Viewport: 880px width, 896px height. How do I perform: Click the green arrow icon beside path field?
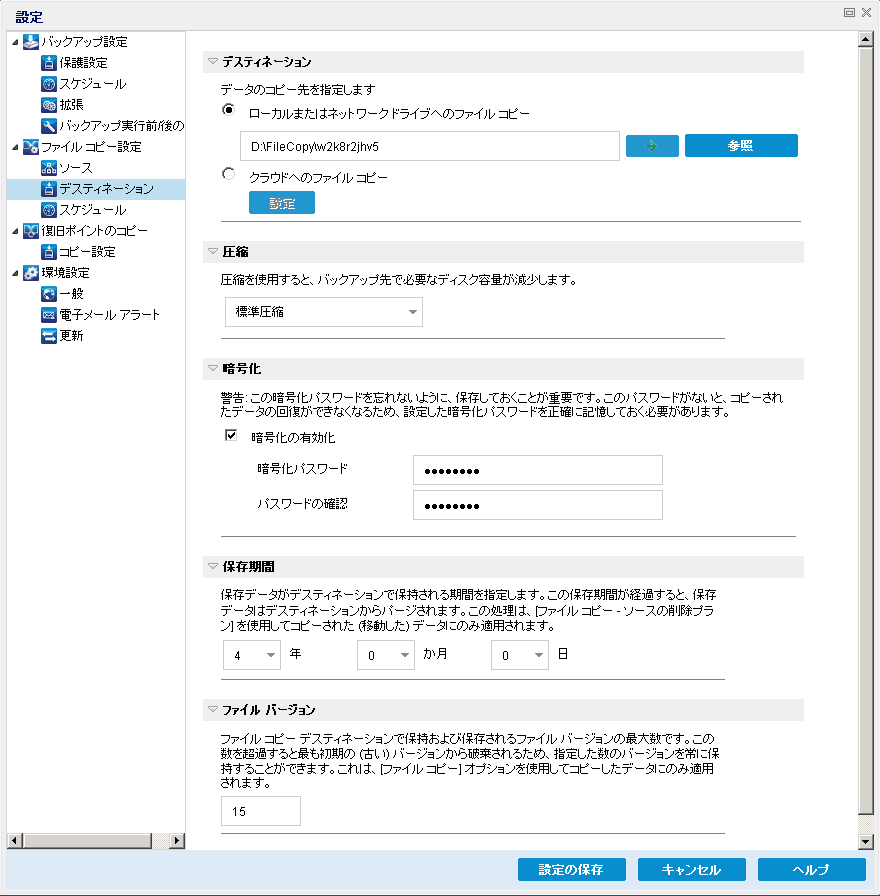tap(651, 145)
